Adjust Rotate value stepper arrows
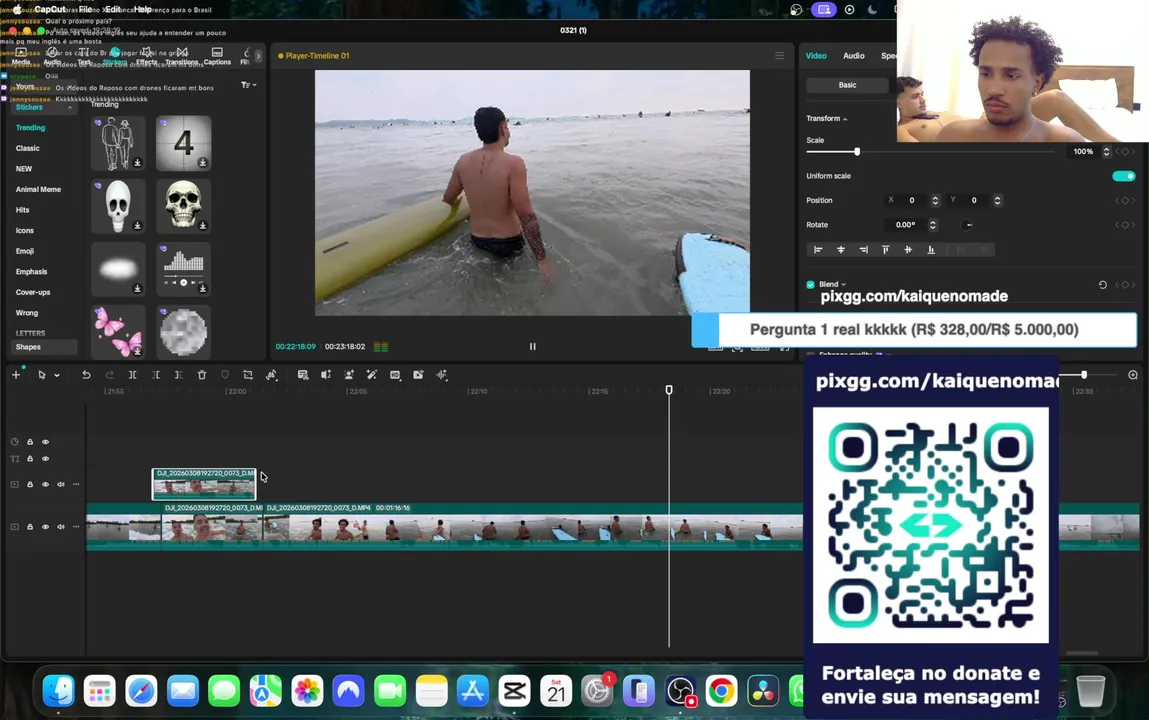The width and height of the screenshot is (1149, 720). (933, 225)
